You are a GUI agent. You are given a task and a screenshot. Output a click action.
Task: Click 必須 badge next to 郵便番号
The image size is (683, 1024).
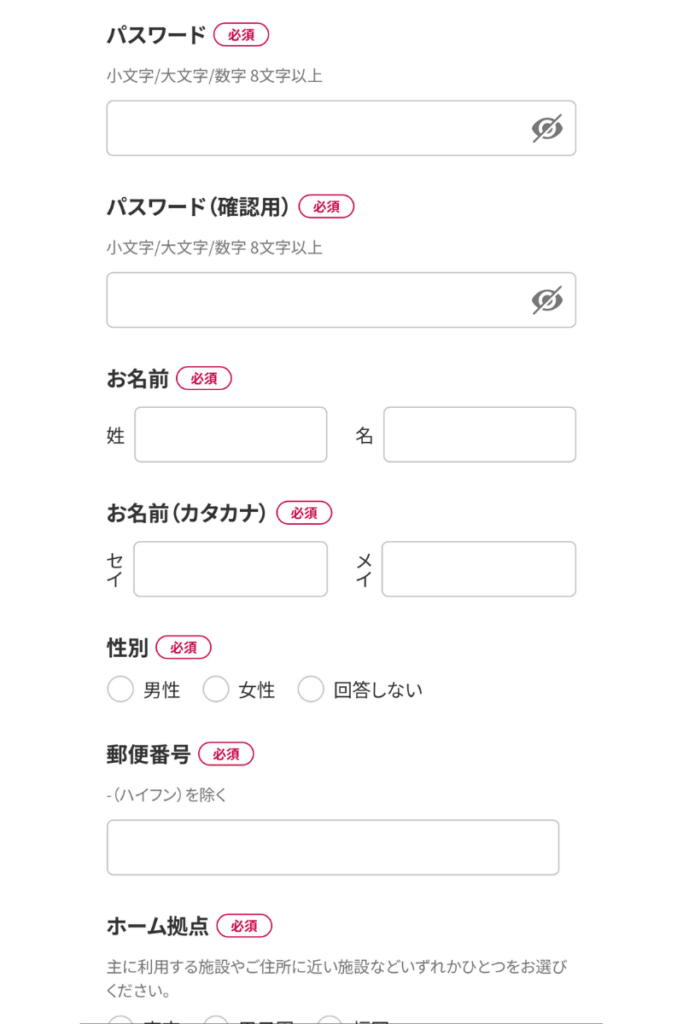pyautogui.click(x=226, y=754)
